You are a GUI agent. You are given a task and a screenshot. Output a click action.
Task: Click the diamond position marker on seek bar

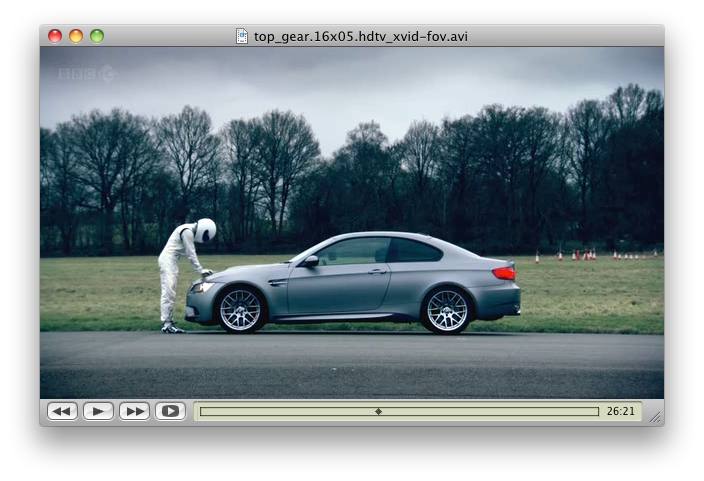coord(378,411)
